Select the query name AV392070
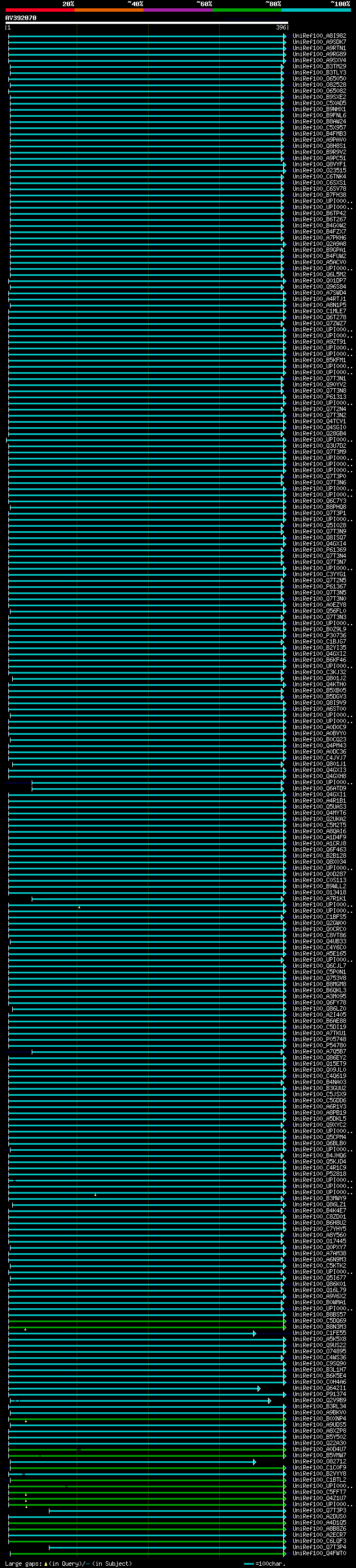Viewport: 356px width, 1568px height. tap(21, 18)
